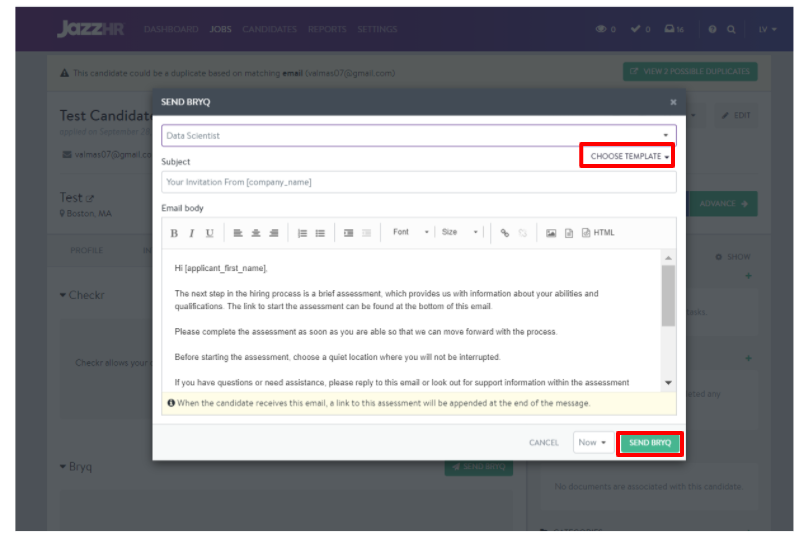Insert a bulleted list
Viewport: 809px width, 541px height.
[x=320, y=233]
